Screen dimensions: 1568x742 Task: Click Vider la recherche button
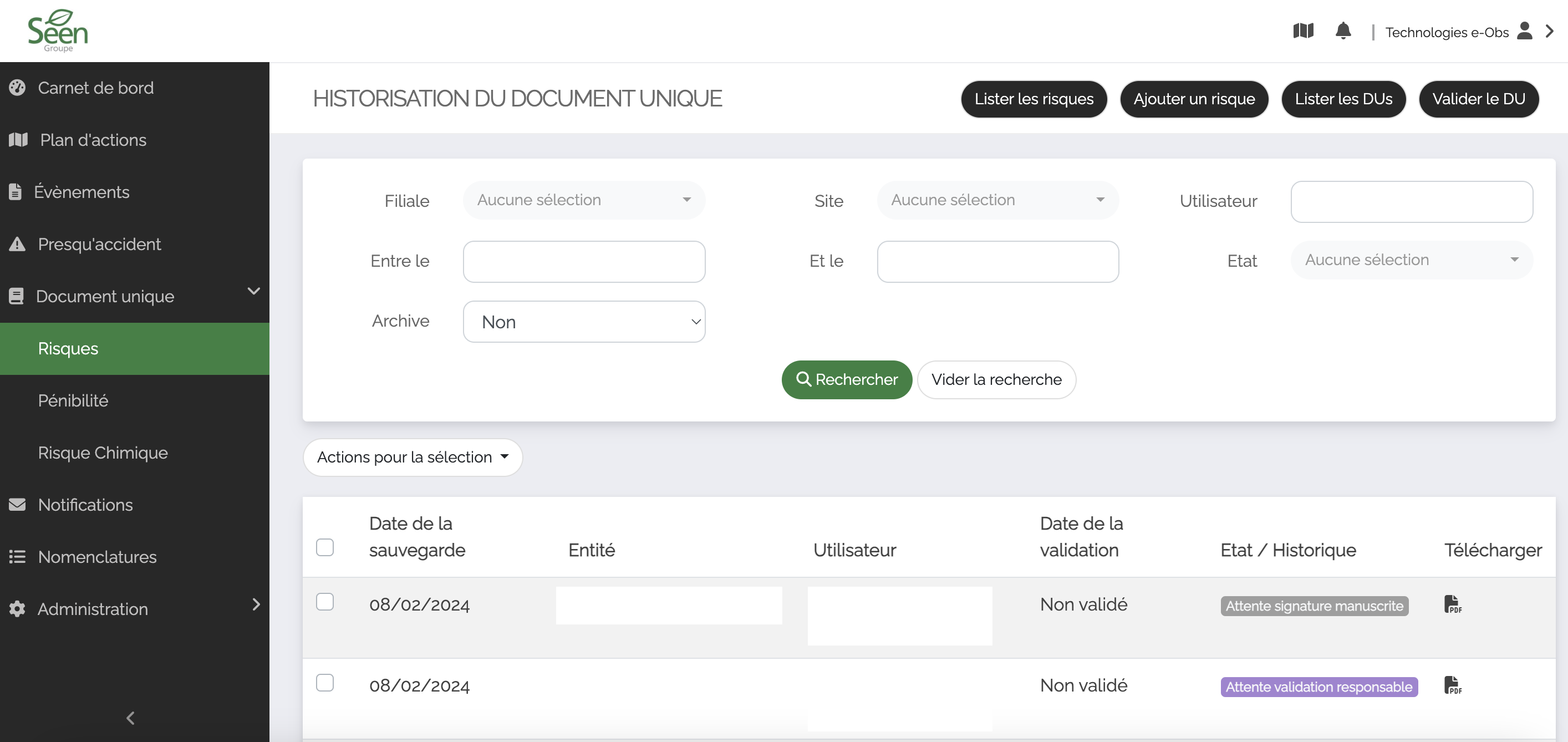(996, 379)
